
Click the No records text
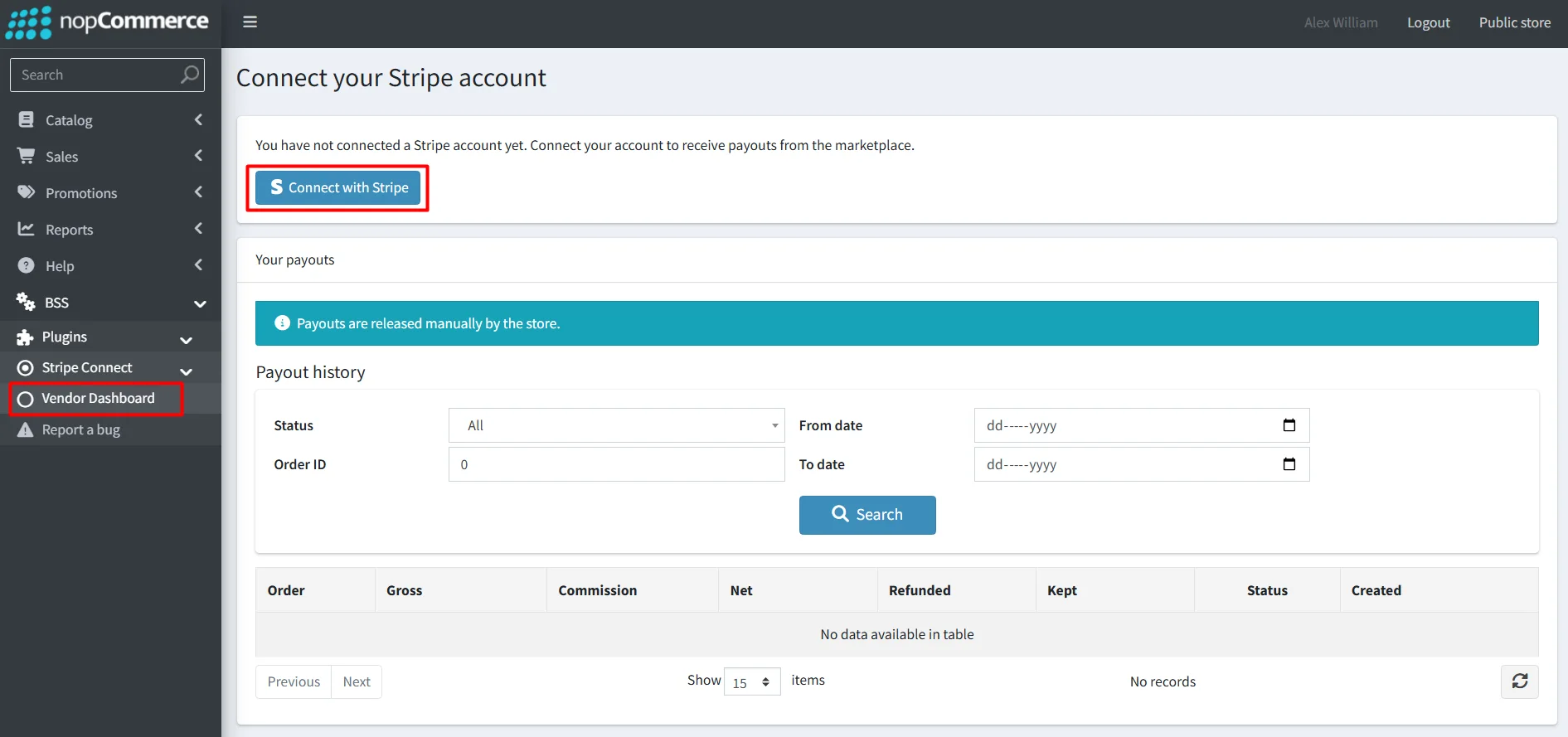point(1163,681)
